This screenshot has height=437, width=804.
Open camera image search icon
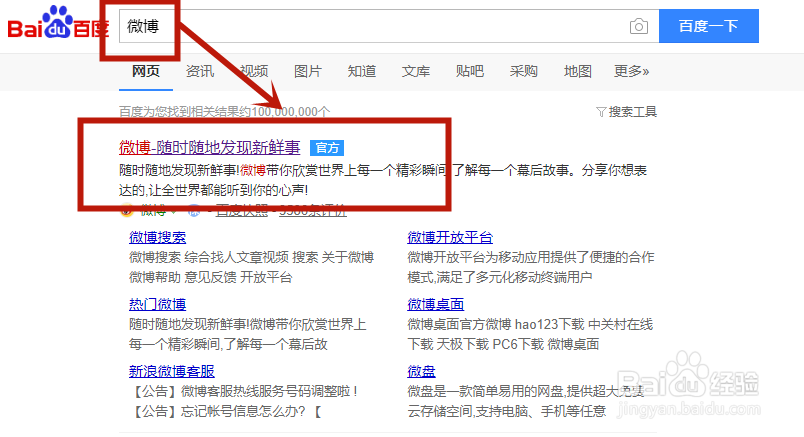coord(638,26)
